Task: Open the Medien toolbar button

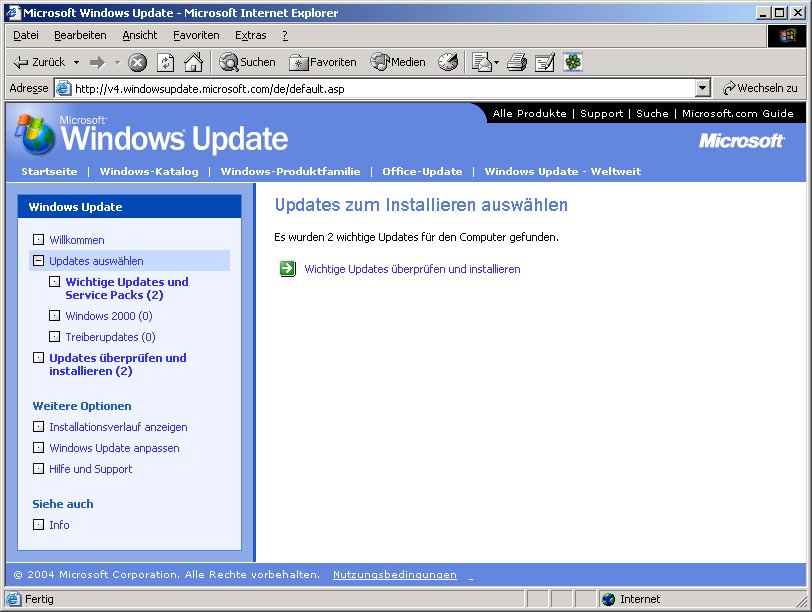Action: click(x=398, y=62)
